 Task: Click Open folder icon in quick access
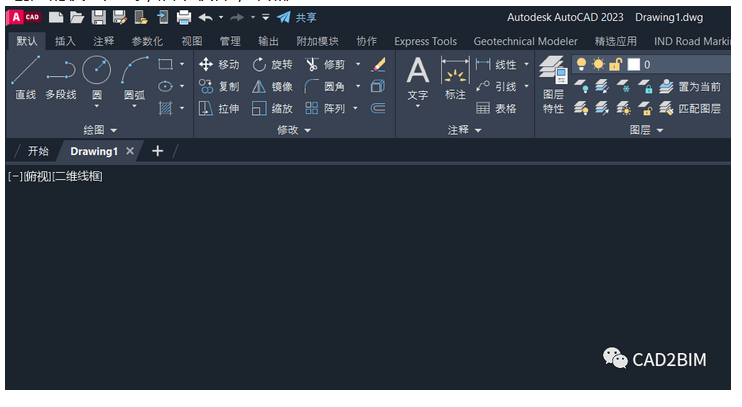click(x=77, y=18)
